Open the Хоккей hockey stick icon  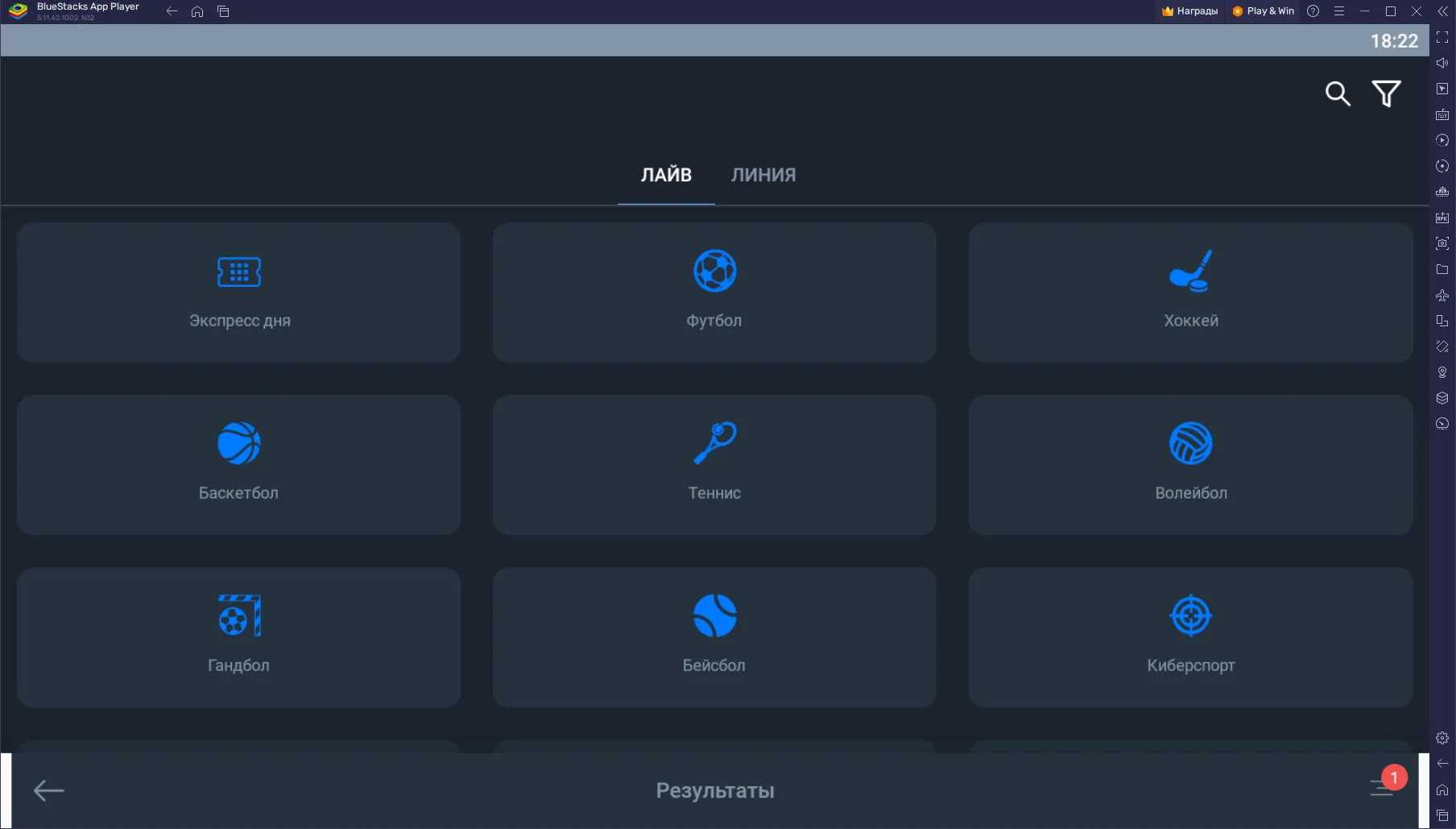(1190, 271)
